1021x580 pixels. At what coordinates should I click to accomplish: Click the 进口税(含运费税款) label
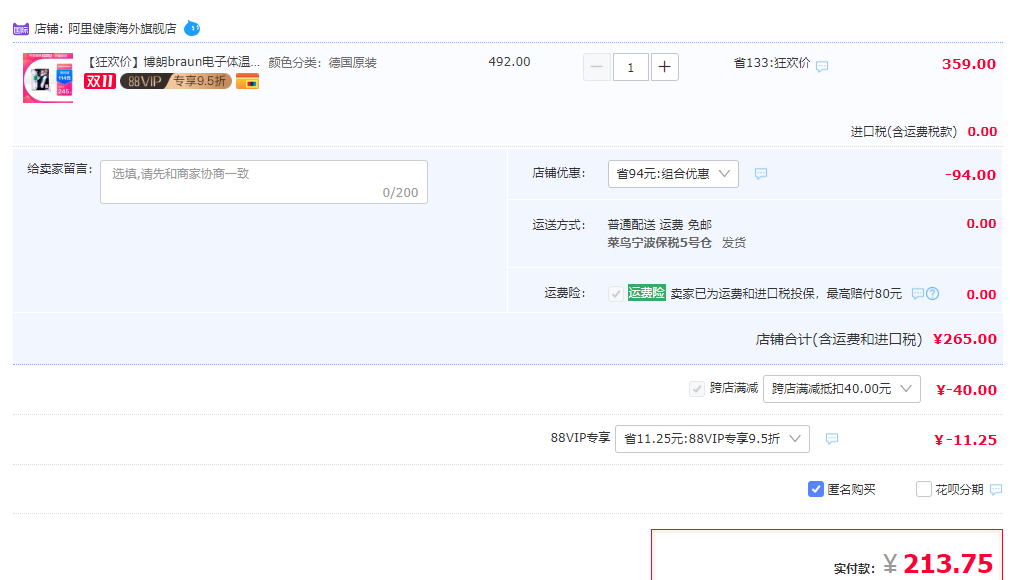click(x=904, y=131)
